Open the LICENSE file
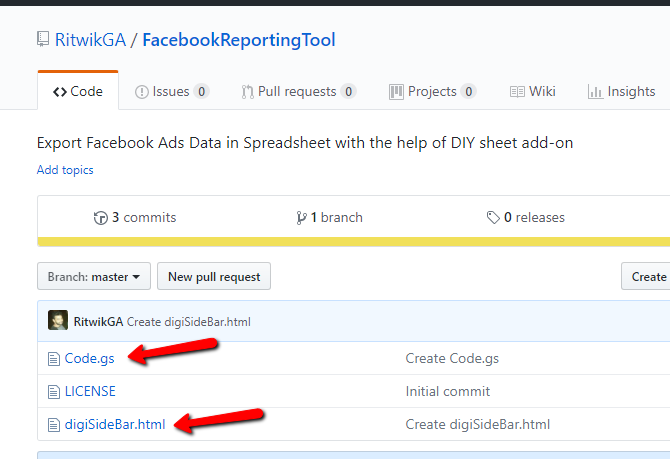The image size is (670, 459). 90,391
